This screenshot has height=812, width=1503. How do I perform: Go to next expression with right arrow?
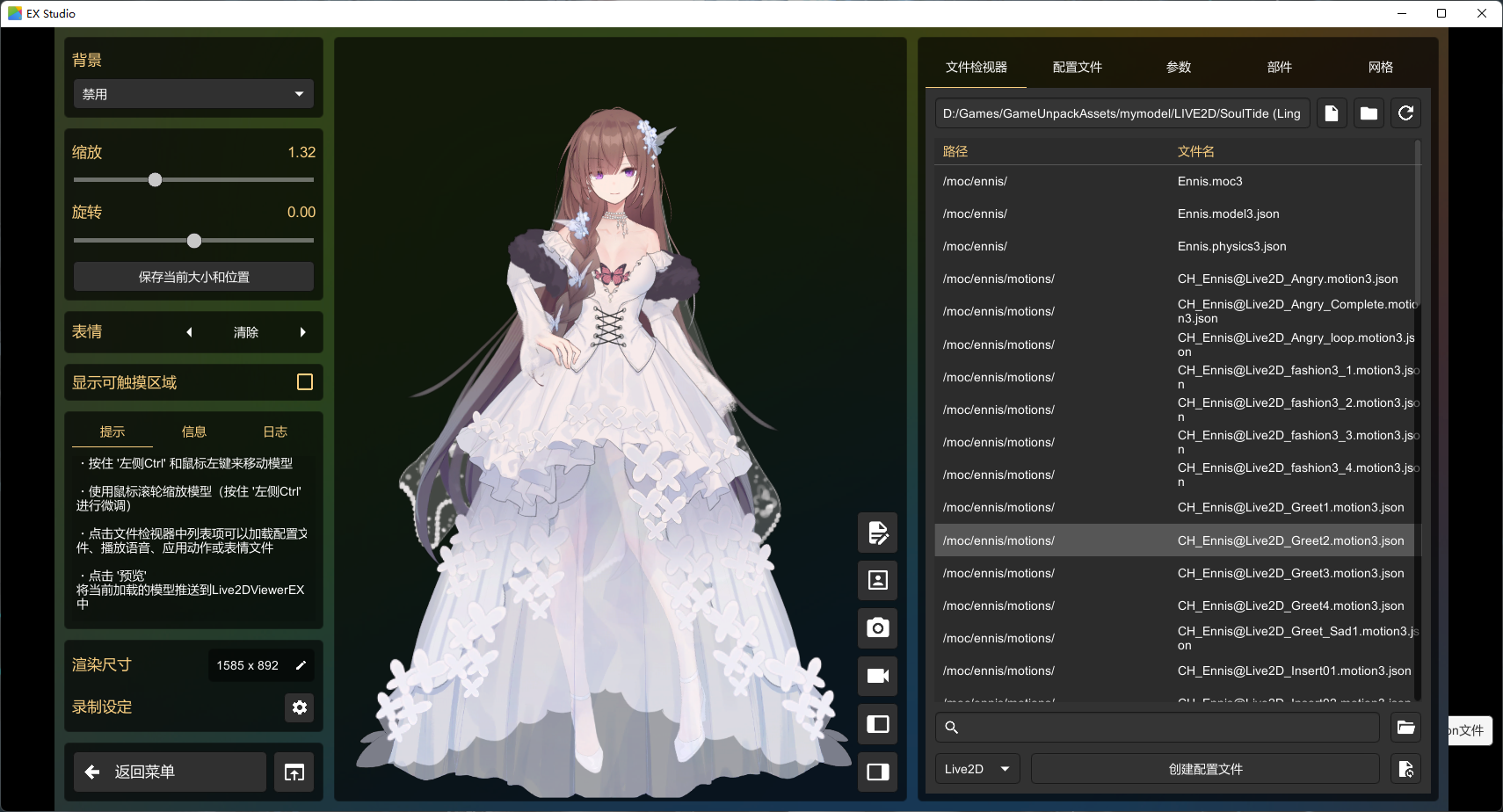(x=303, y=332)
